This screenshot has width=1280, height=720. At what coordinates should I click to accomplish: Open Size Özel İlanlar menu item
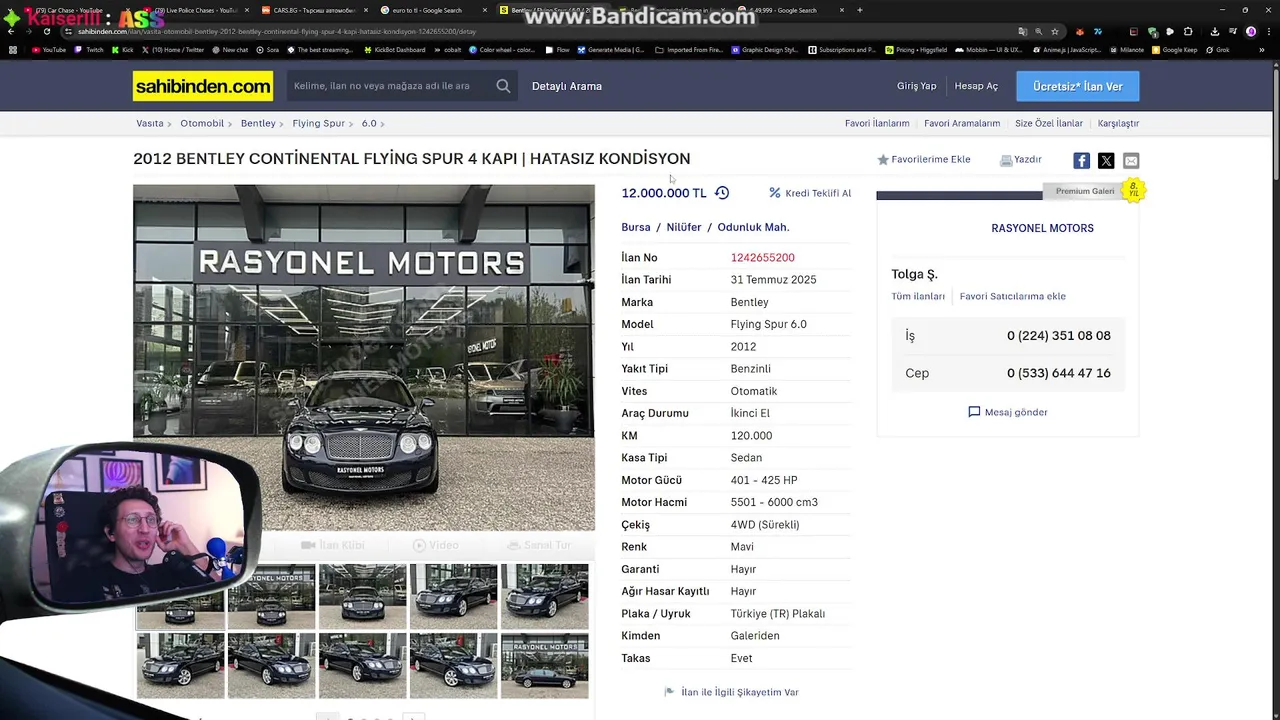1049,124
